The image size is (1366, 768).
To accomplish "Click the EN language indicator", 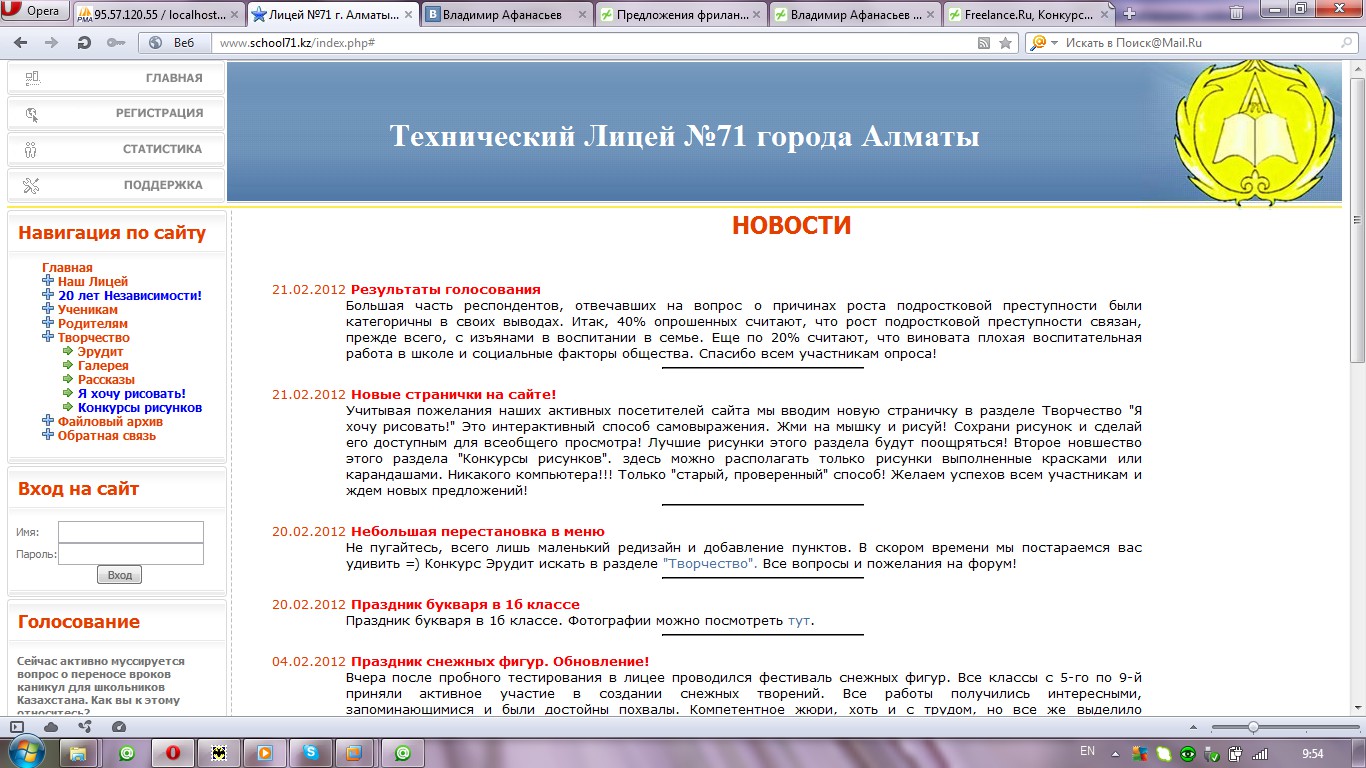I will [x=1088, y=751].
